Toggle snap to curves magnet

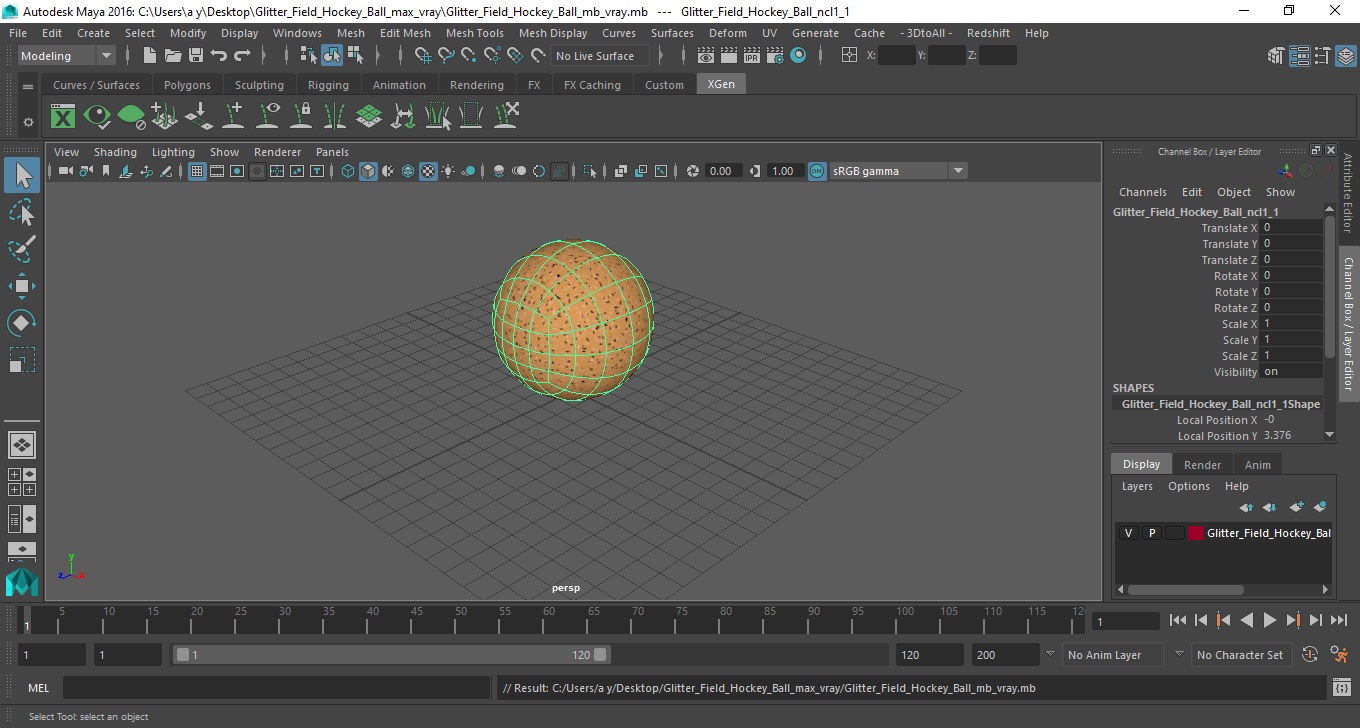(x=446, y=56)
